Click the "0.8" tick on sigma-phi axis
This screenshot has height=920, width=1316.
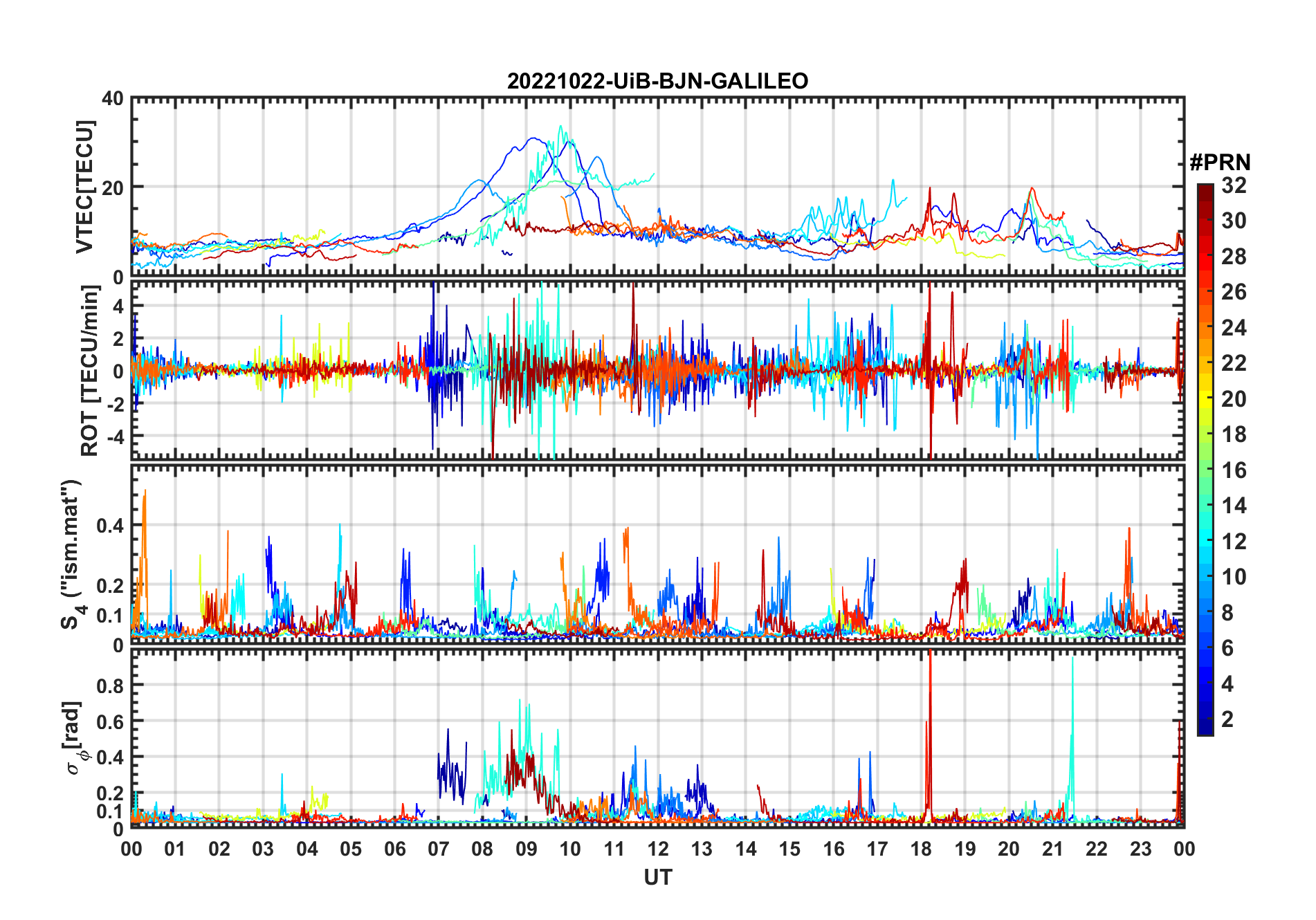[110, 686]
